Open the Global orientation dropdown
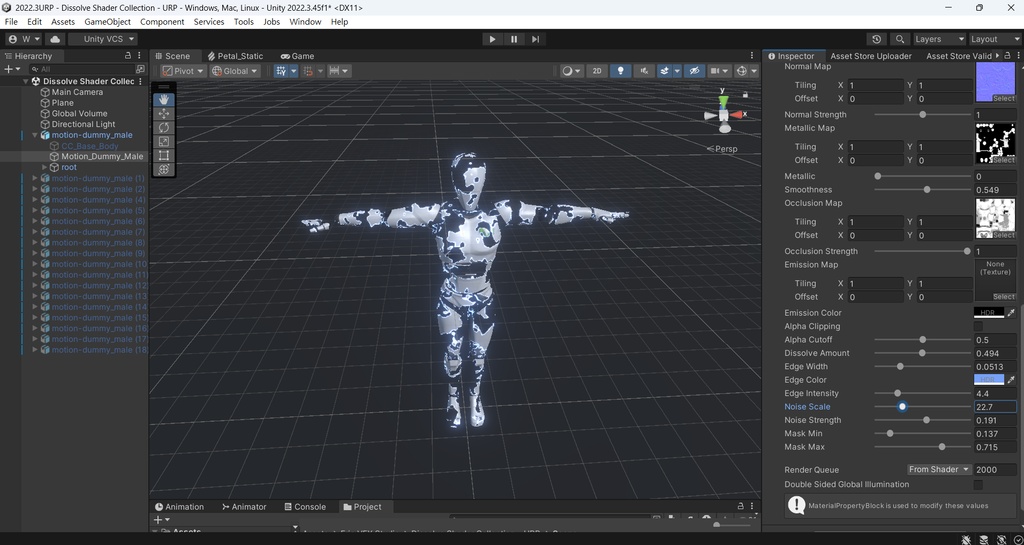The image size is (1024, 545). coord(234,71)
